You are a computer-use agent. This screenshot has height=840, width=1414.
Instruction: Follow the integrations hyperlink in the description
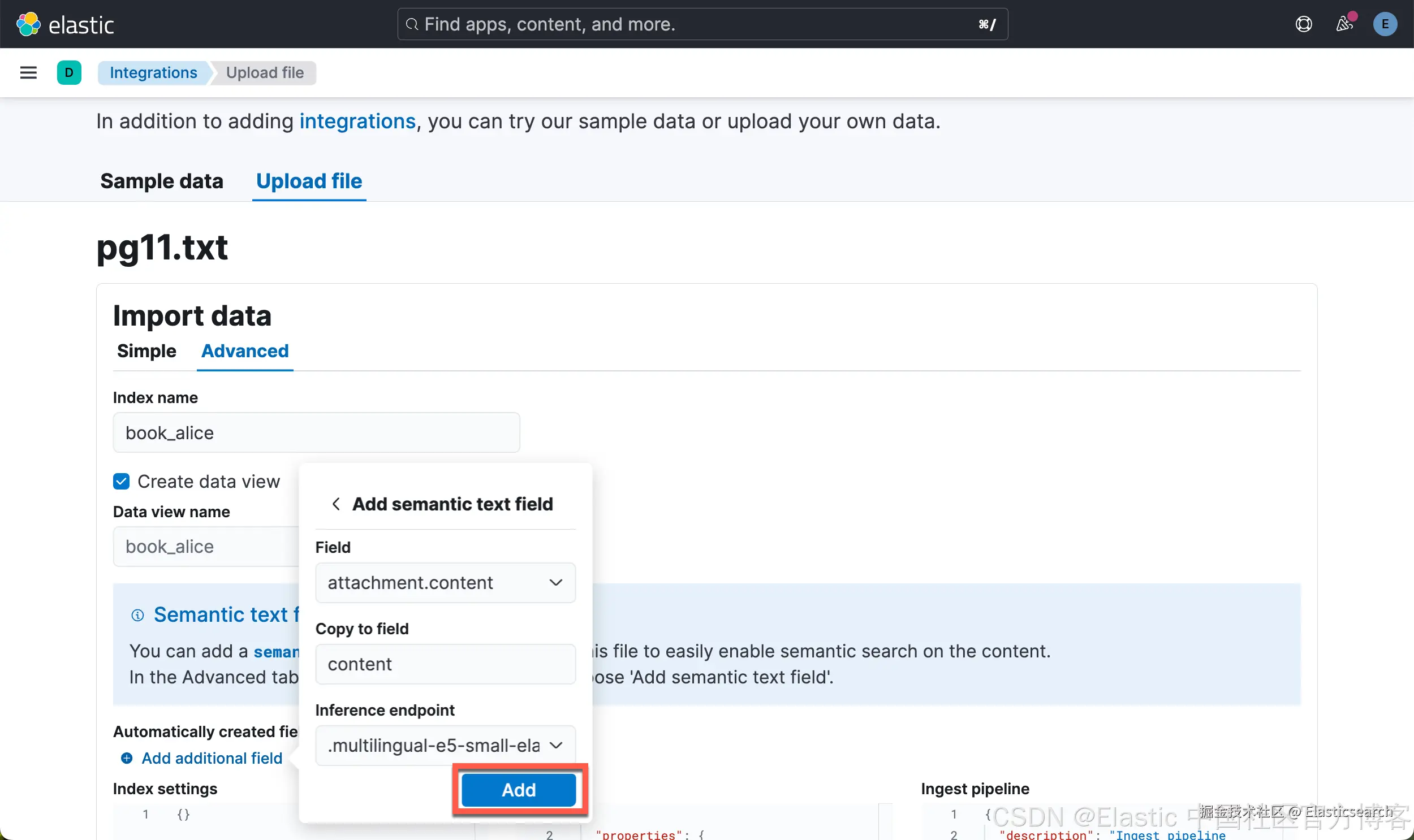[x=357, y=121]
